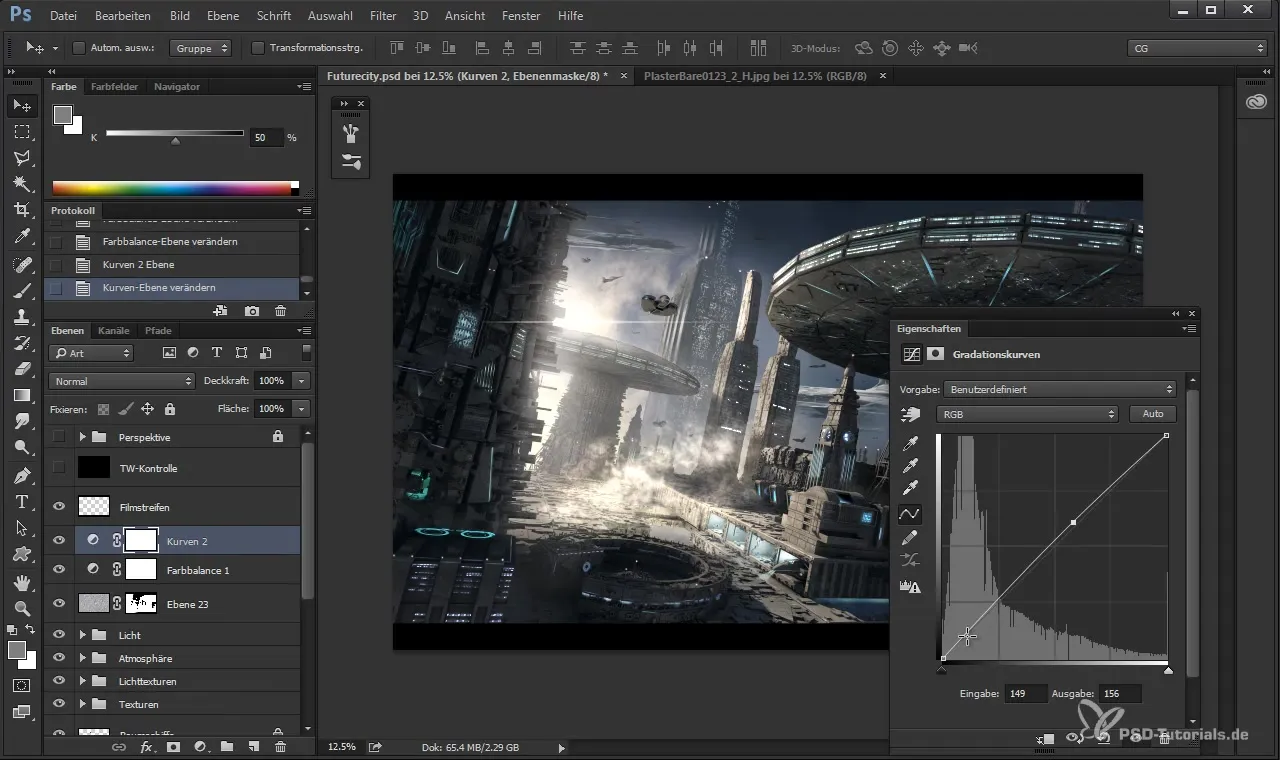1280x760 pixels.
Task: Click the foreground color swatch in Farbe panel
Action: click(x=62, y=114)
